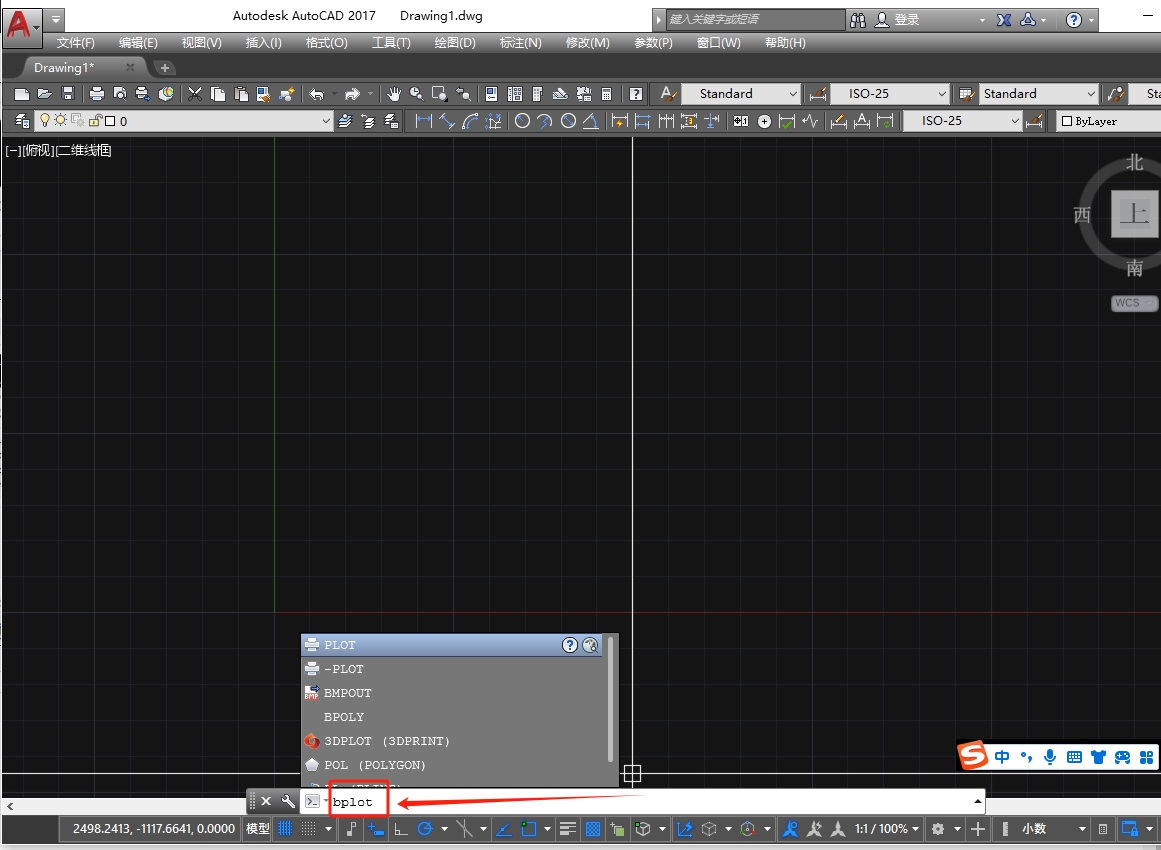Activate the Pan hand tool
This screenshot has width=1161, height=850.
coord(394,94)
